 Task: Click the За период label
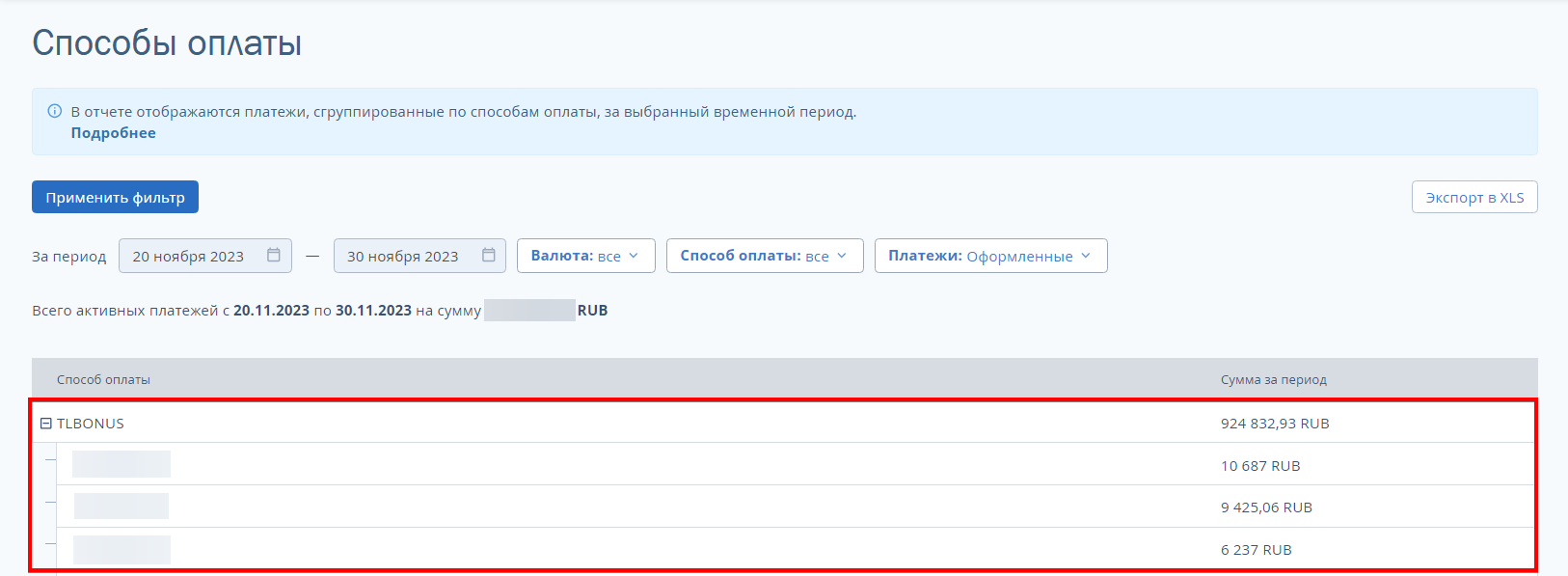[x=69, y=257]
